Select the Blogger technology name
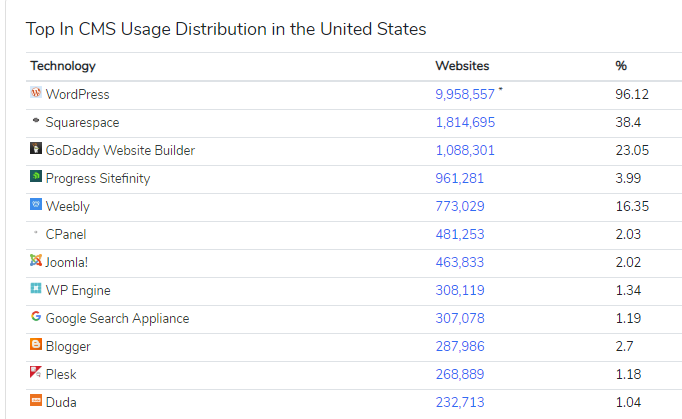 [x=68, y=347]
